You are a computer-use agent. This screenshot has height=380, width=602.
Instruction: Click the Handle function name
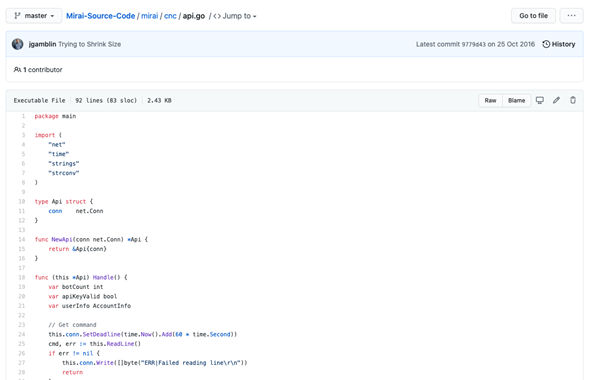point(103,278)
